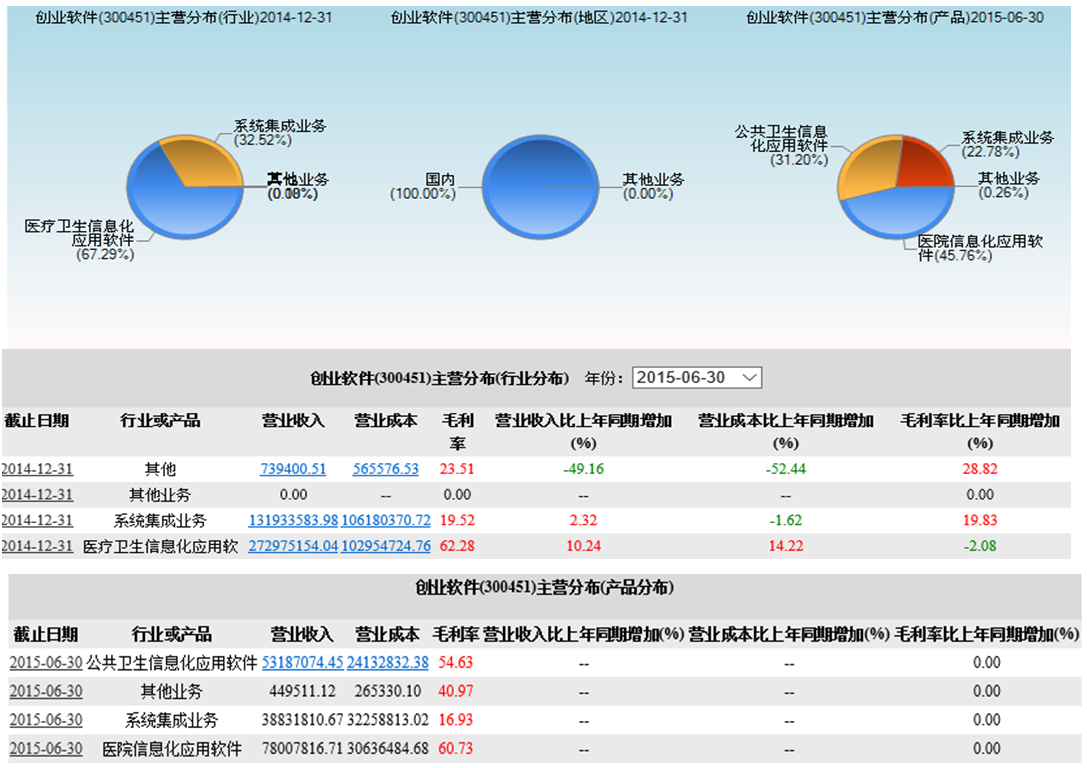The height and width of the screenshot is (768, 1087).
Task: Click the 毛利率比上年同期增加 header in industry table
Action: tap(980, 430)
